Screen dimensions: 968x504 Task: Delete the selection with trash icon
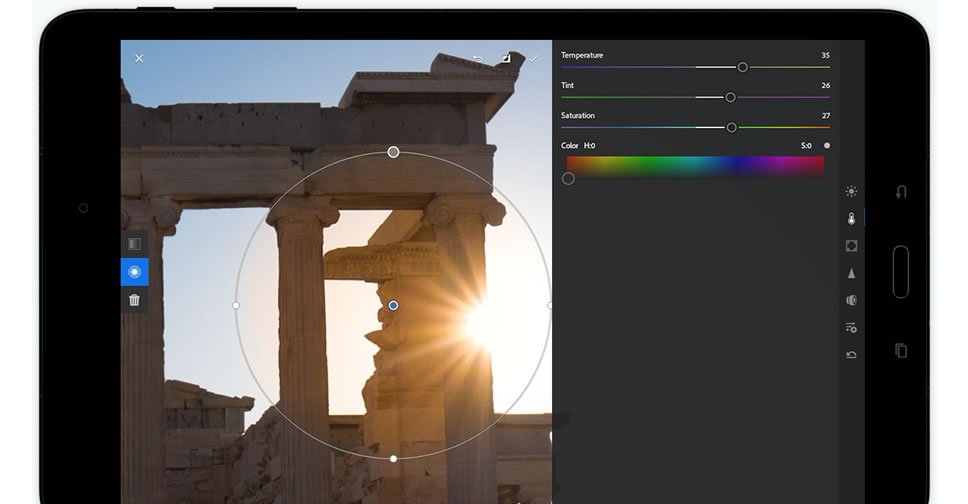[x=135, y=300]
